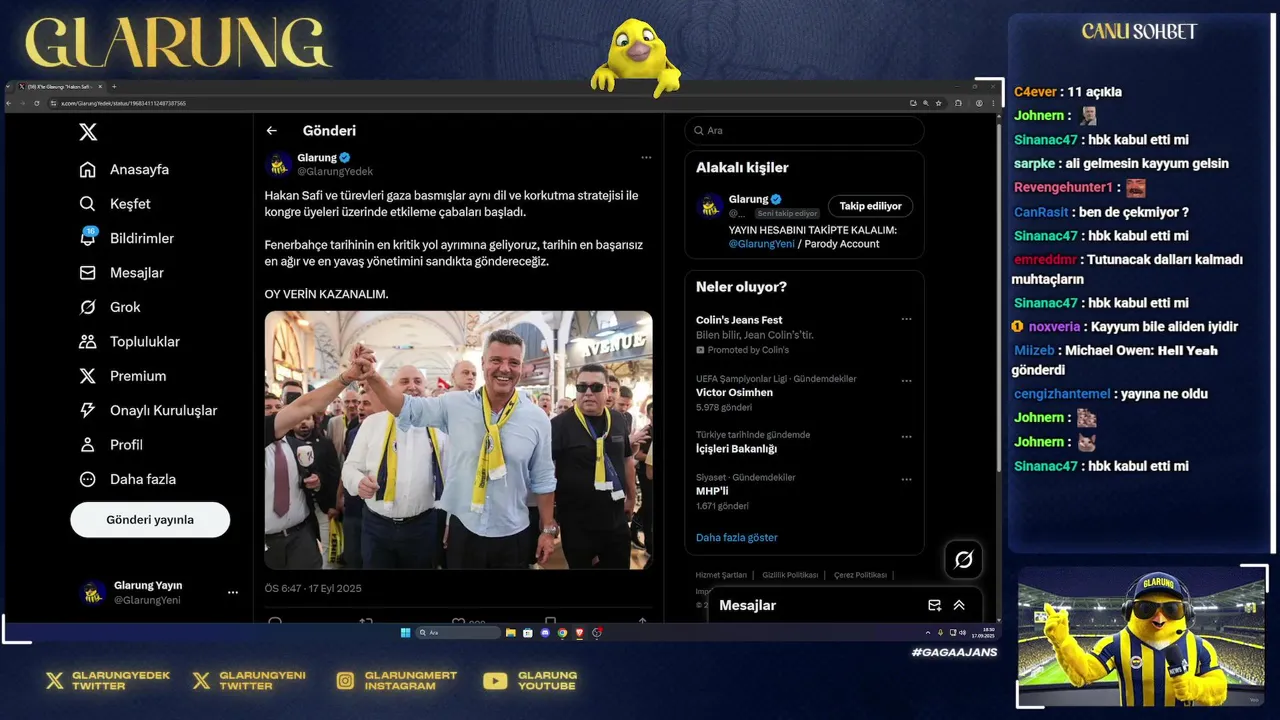Open Keşfet in the sidebar

coord(115,204)
